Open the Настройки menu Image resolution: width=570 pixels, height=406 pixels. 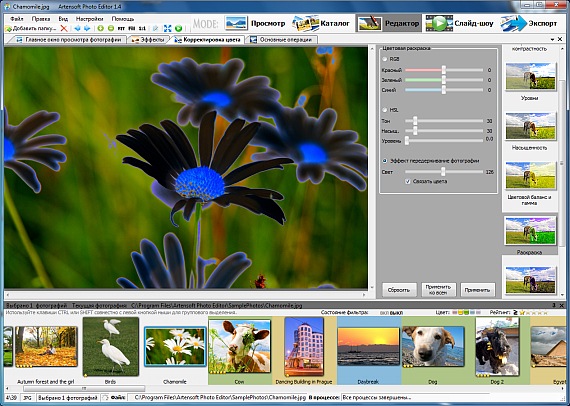click(89, 19)
